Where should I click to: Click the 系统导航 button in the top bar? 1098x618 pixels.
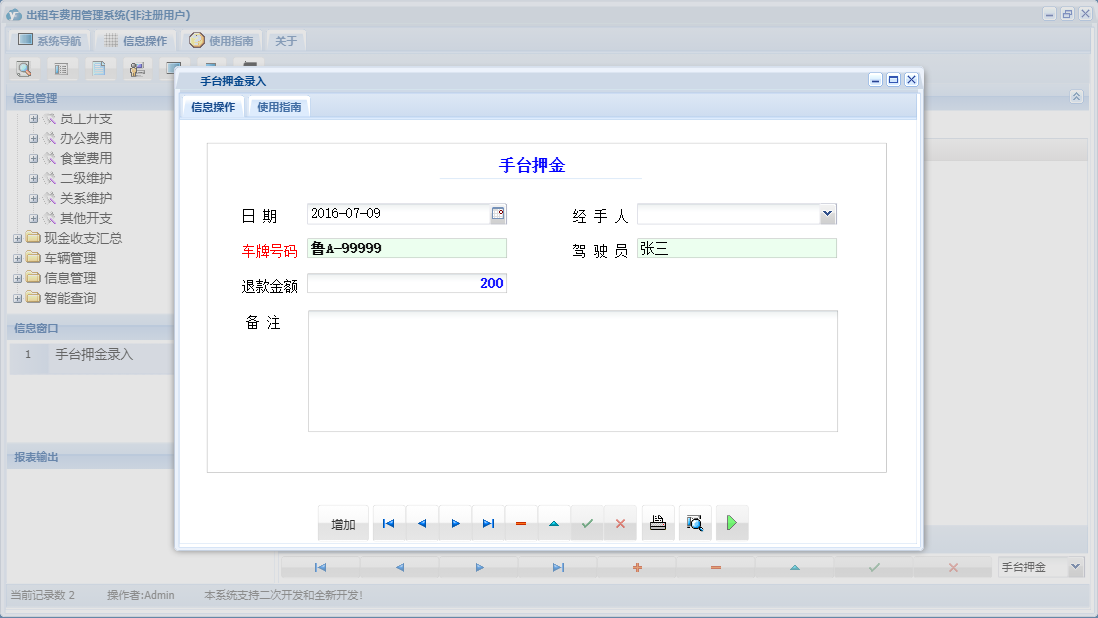[49, 41]
